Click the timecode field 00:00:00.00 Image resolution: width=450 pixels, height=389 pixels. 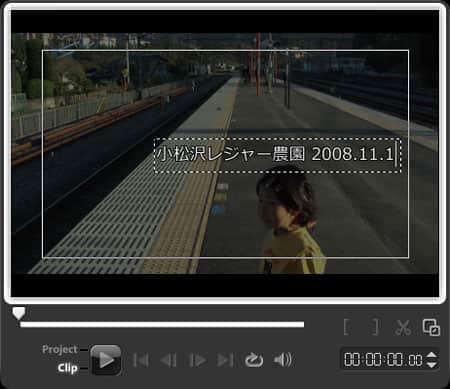(x=383, y=360)
